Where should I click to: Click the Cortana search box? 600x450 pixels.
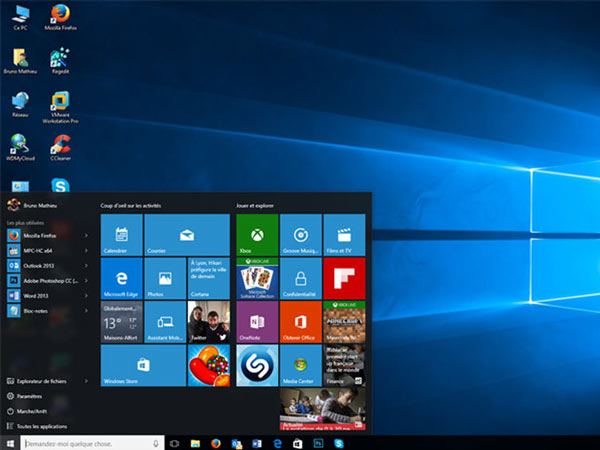click(92, 443)
